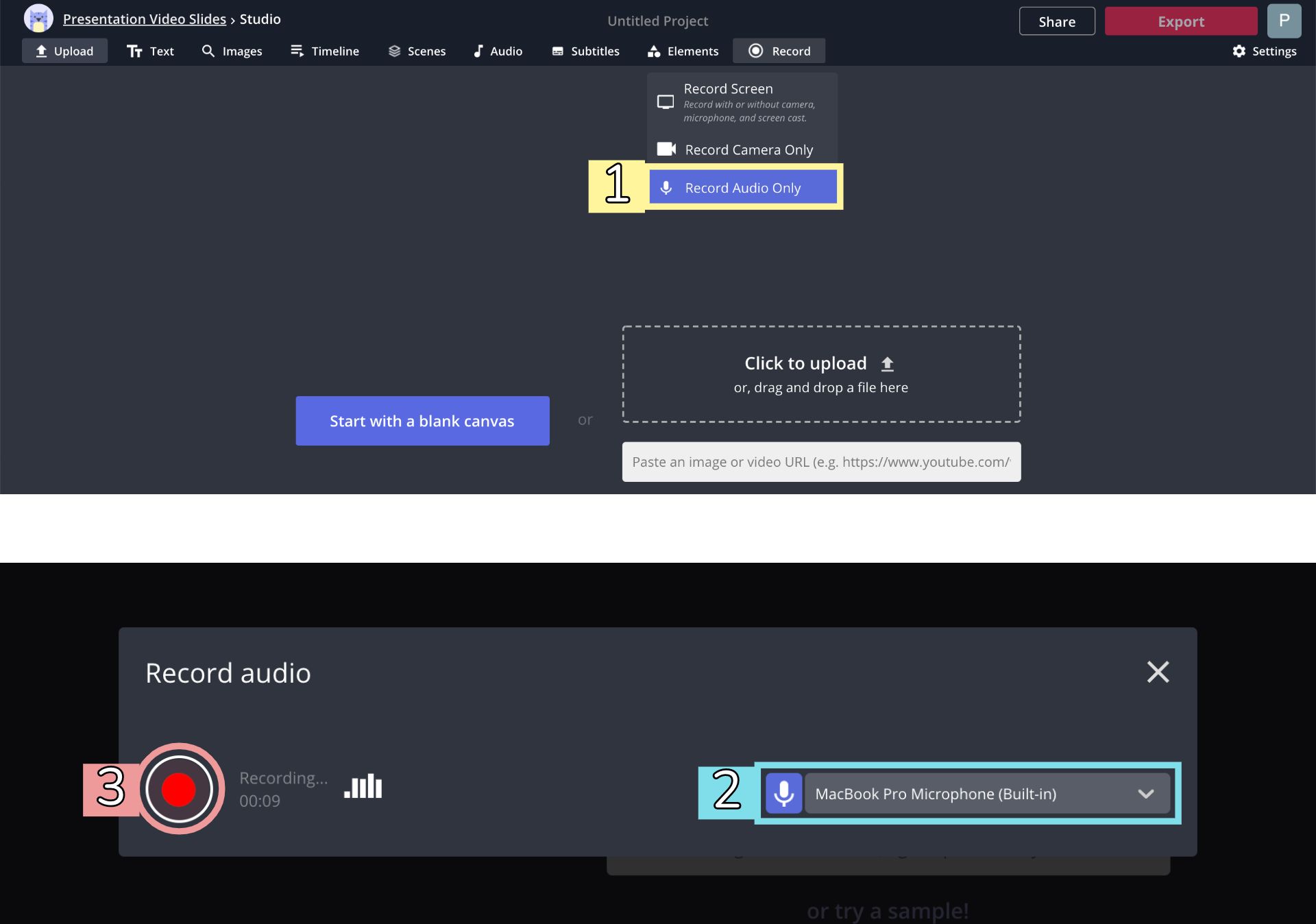This screenshot has height=924, width=1316.
Task: Open the Elements tool
Action: point(683,51)
